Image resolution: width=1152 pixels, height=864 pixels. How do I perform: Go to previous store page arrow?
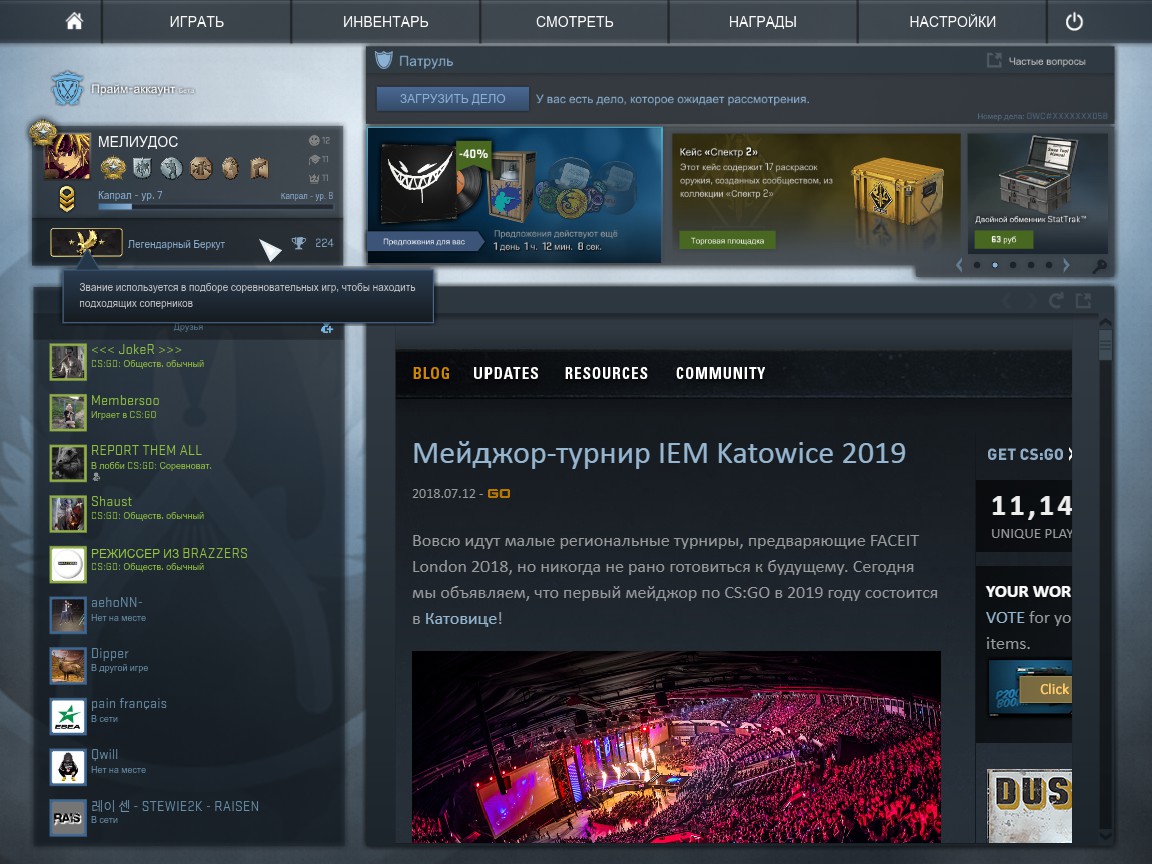[x=959, y=265]
